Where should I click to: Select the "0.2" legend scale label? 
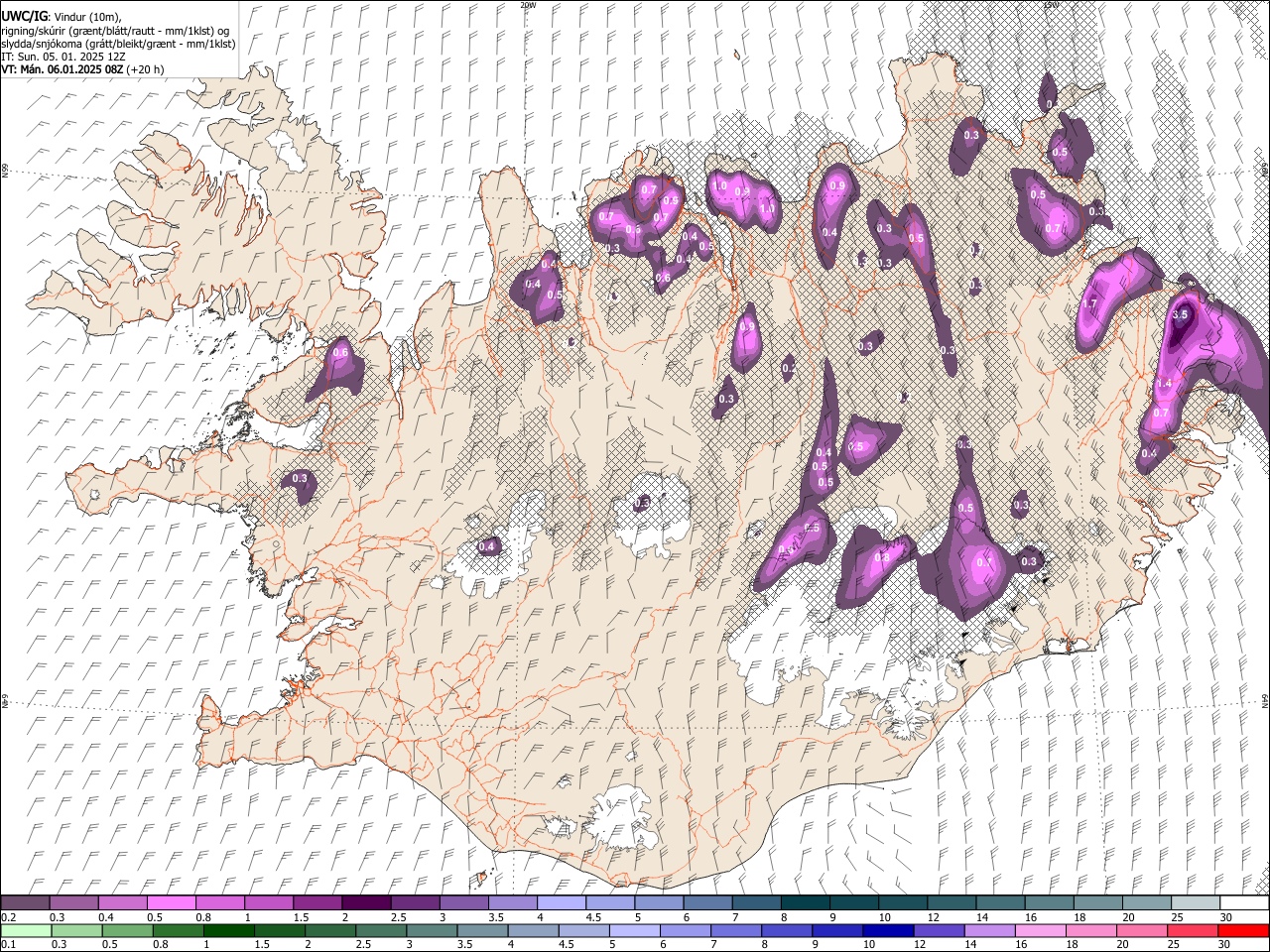pyautogui.click(x=9, y=917)
